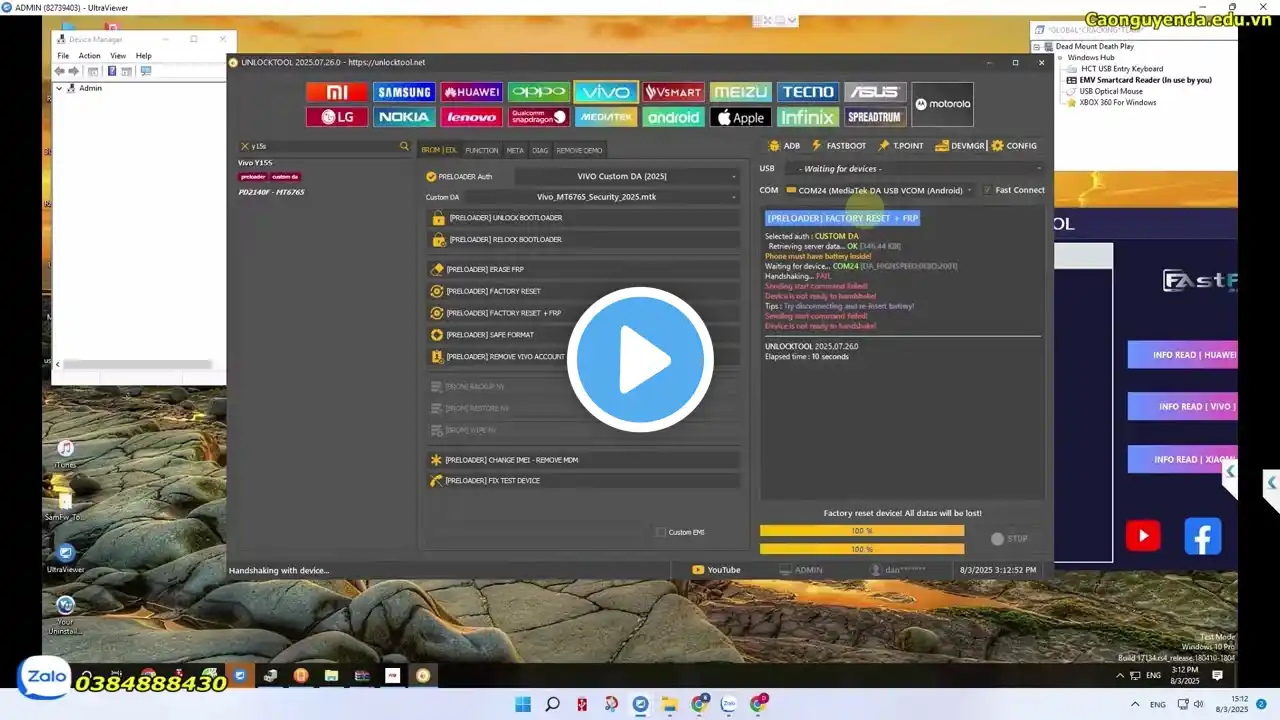Open the File menu in Device Manager
Image resolution: width=1280 pixels, height=720 pixels.
point(63,56)
